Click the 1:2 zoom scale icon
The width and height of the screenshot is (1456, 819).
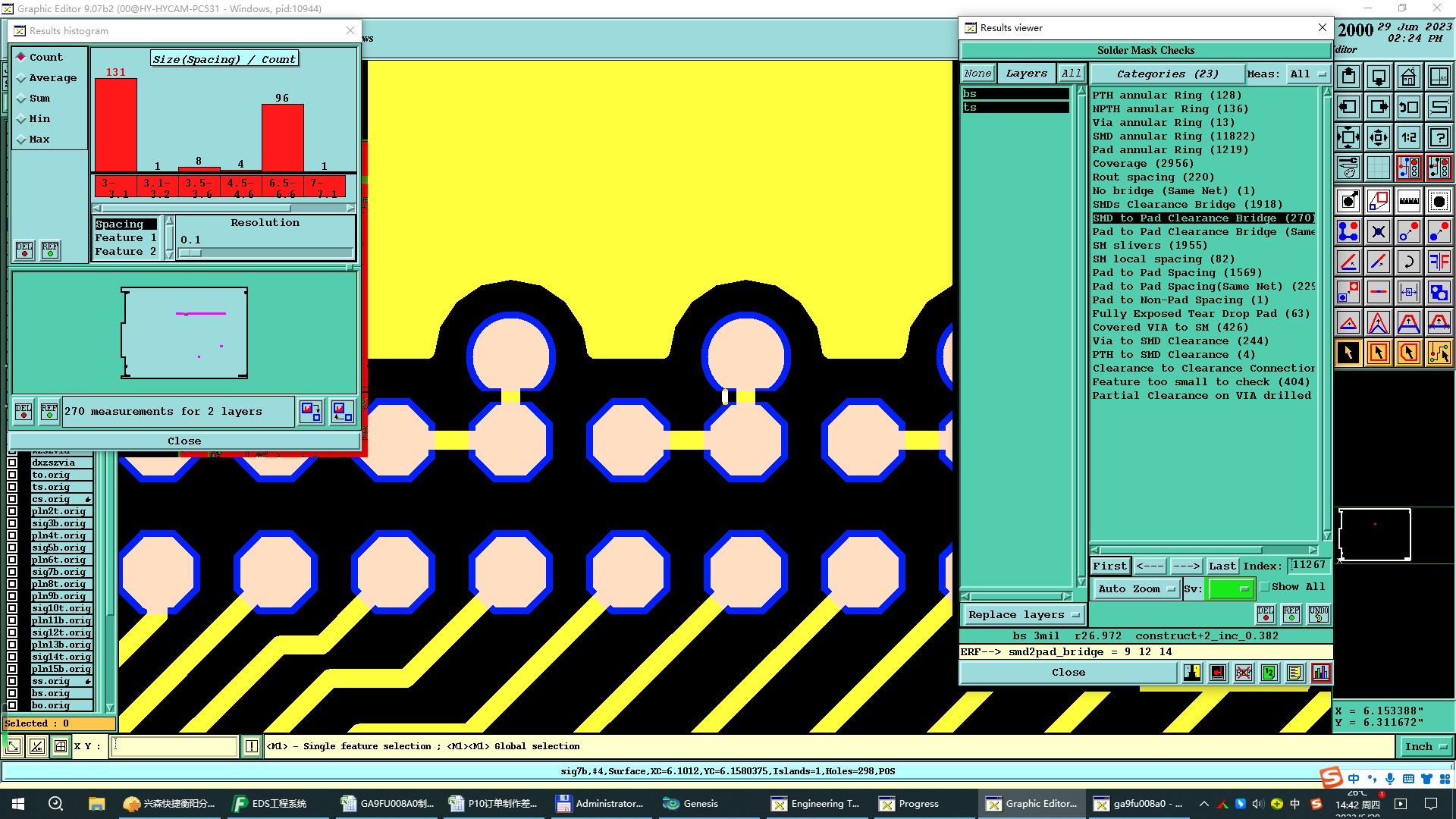click(x=1408, y=137)
